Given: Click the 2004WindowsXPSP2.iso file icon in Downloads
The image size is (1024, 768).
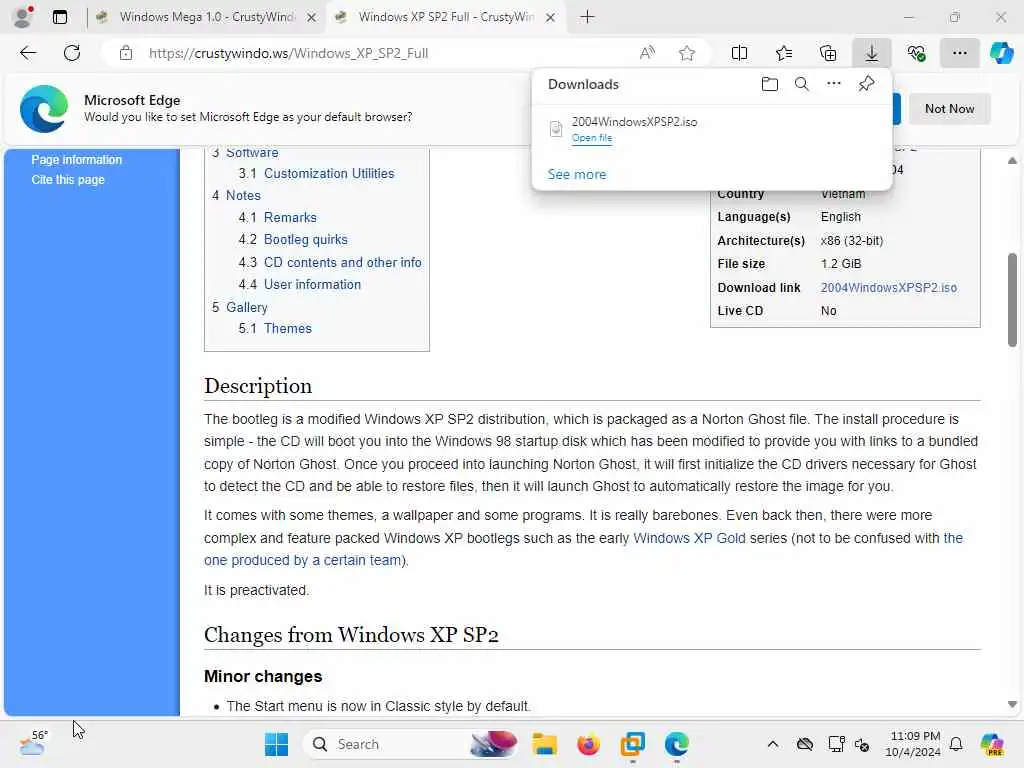Looking at the screenshot, I should point(556,129).
